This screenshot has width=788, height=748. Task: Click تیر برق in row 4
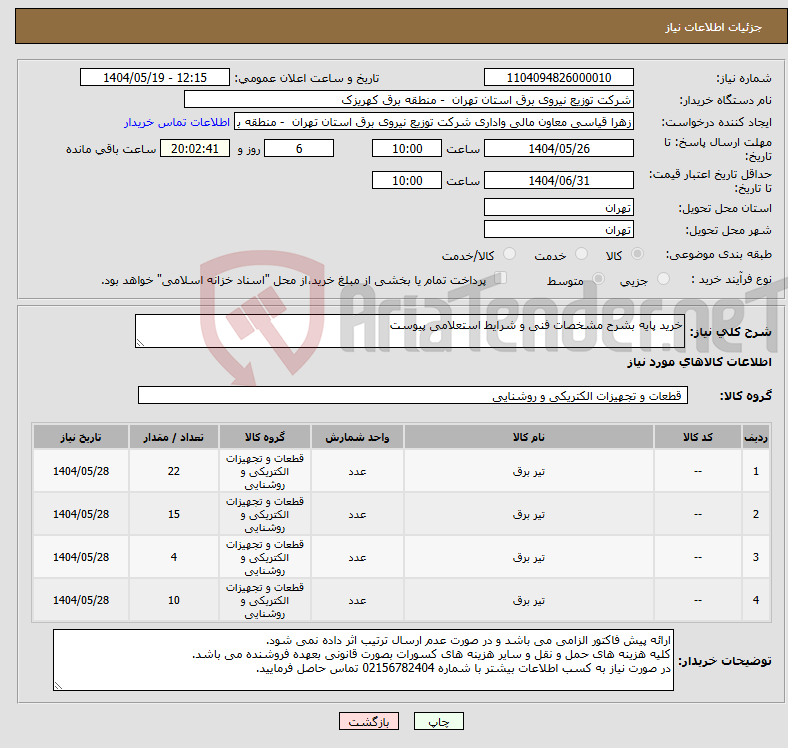point(529,600)
